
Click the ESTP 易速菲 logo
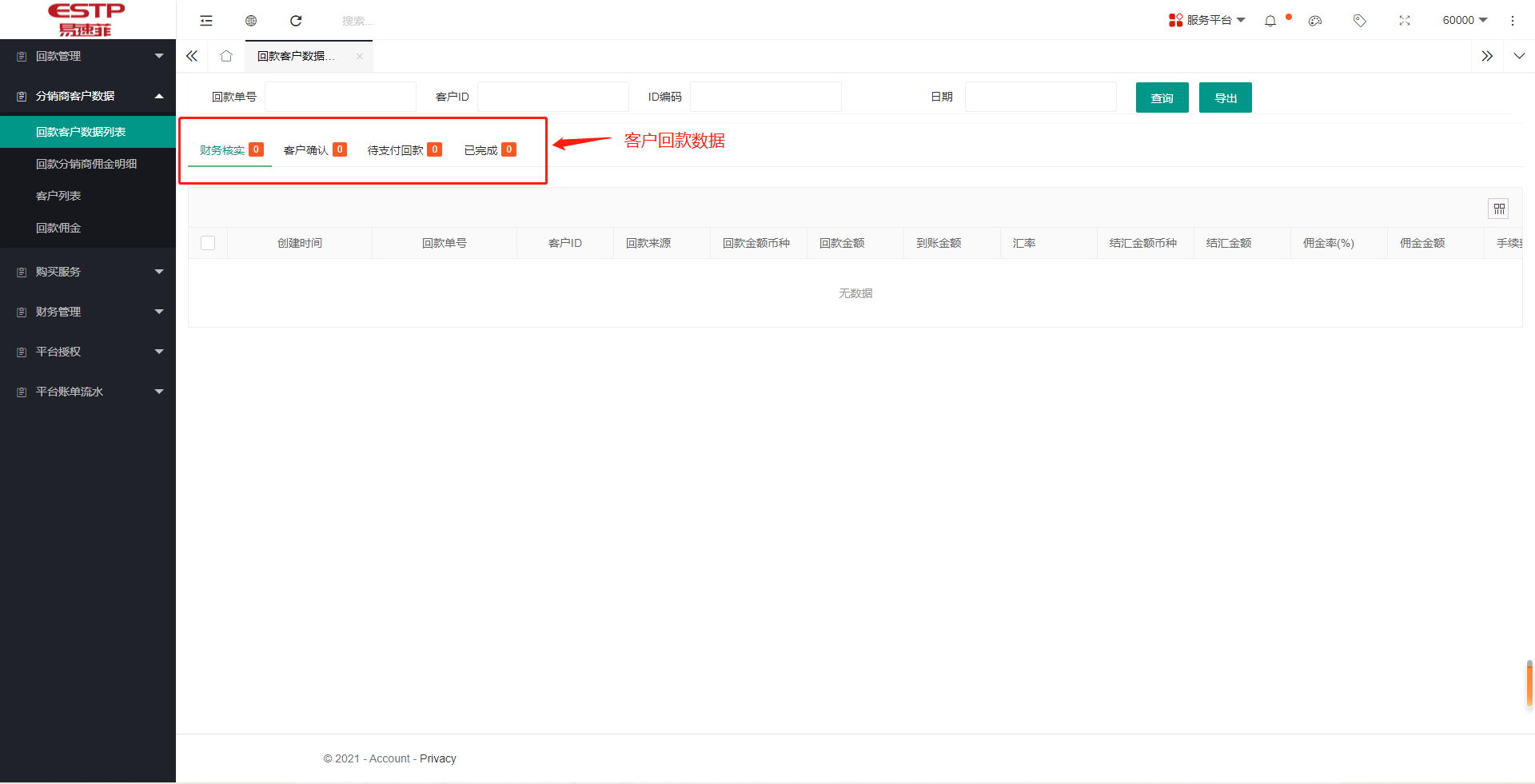[86, 19]
